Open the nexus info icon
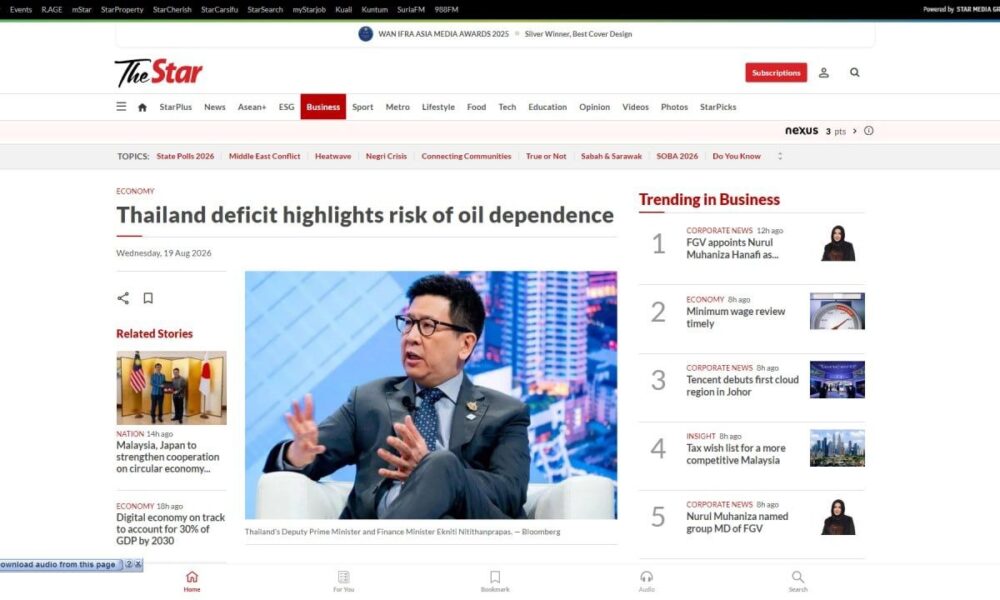The width and height of the screenshot is (1000, 600). [x=869, y=131]
